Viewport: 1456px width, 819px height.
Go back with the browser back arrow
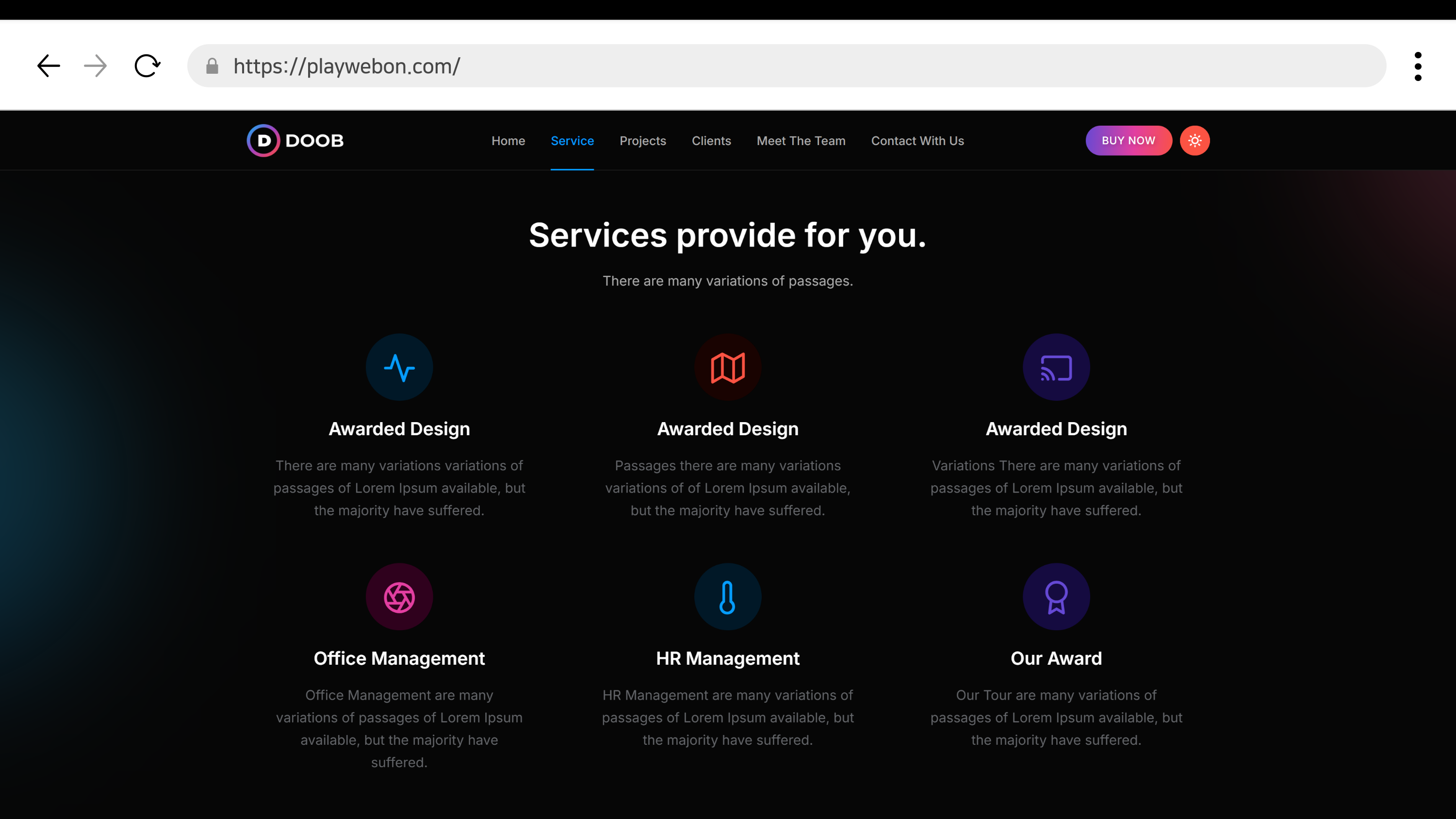coord(49,66)
